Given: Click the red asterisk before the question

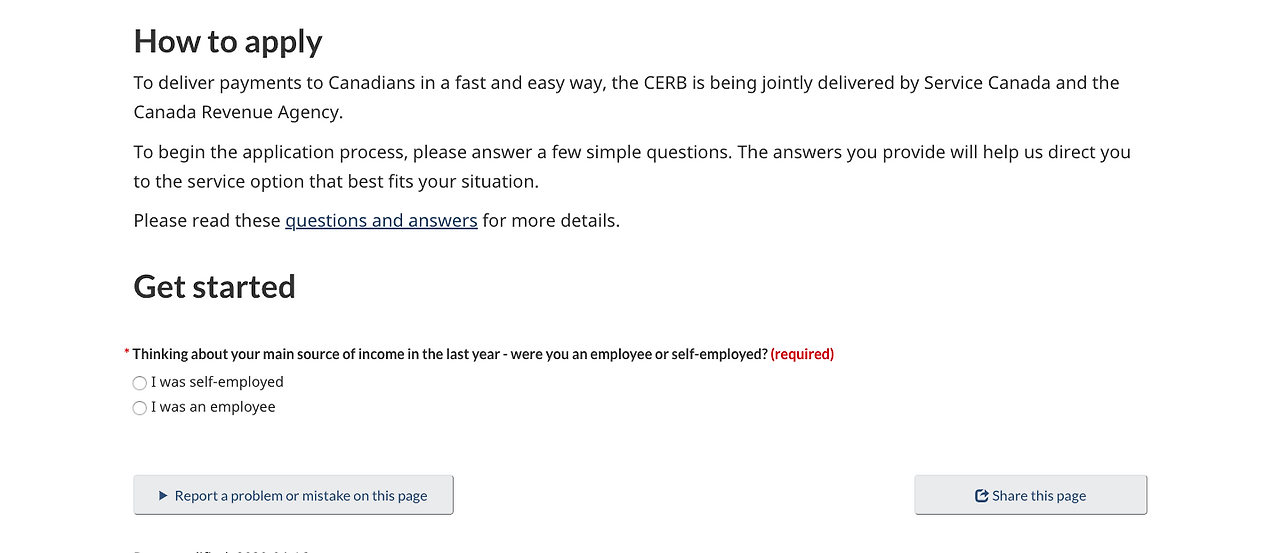Looking at the screenshot, I should [x=127, y=353].
